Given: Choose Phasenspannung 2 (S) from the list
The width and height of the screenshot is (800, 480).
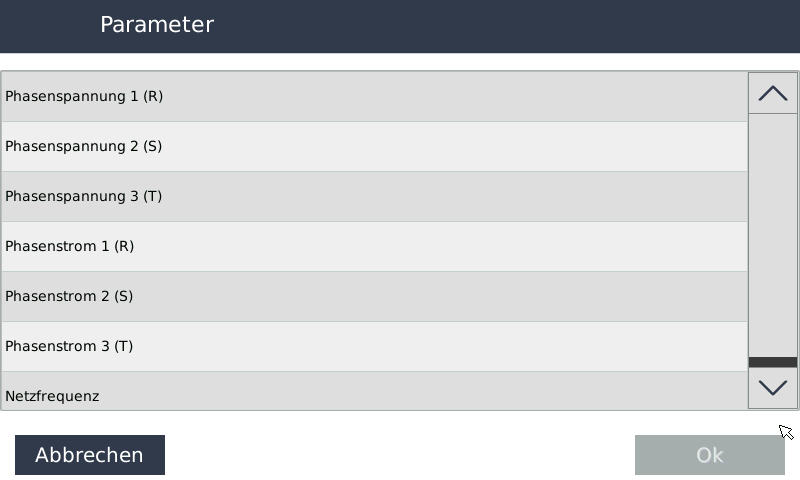Looking at the screenshot, I should pyautogui.click(x=374, y=147).
